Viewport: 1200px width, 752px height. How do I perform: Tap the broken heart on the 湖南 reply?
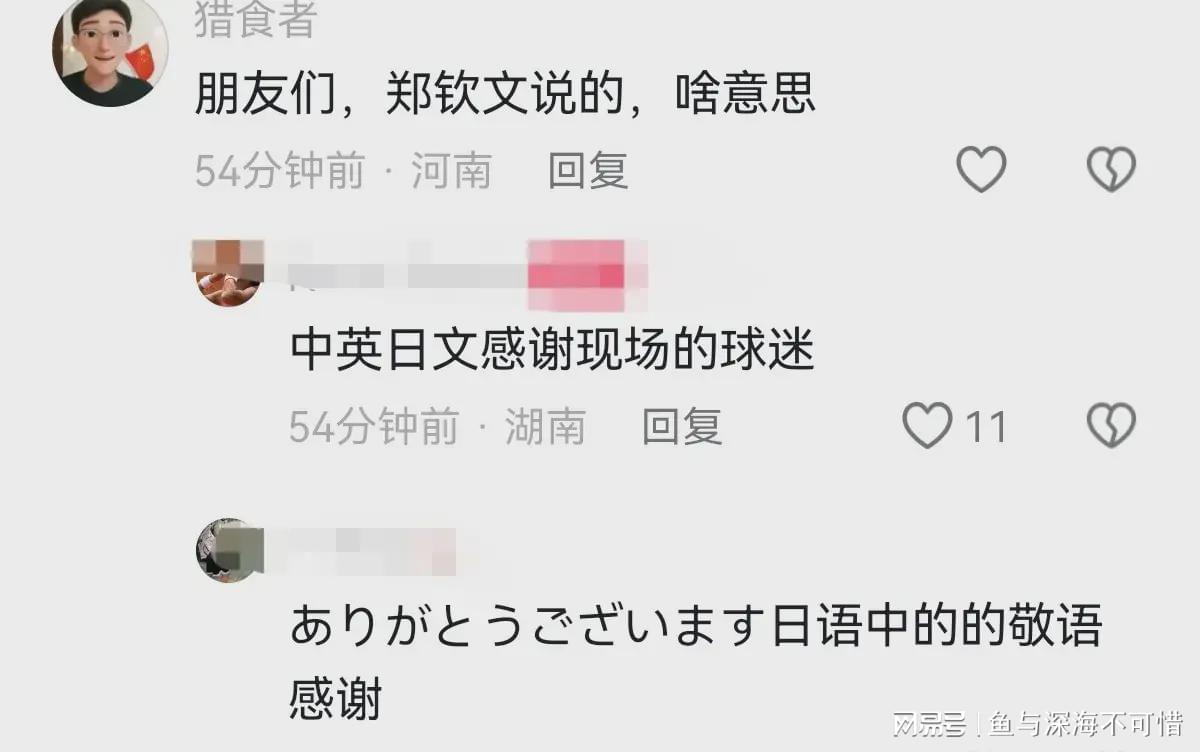click(x=1112, y=426)
